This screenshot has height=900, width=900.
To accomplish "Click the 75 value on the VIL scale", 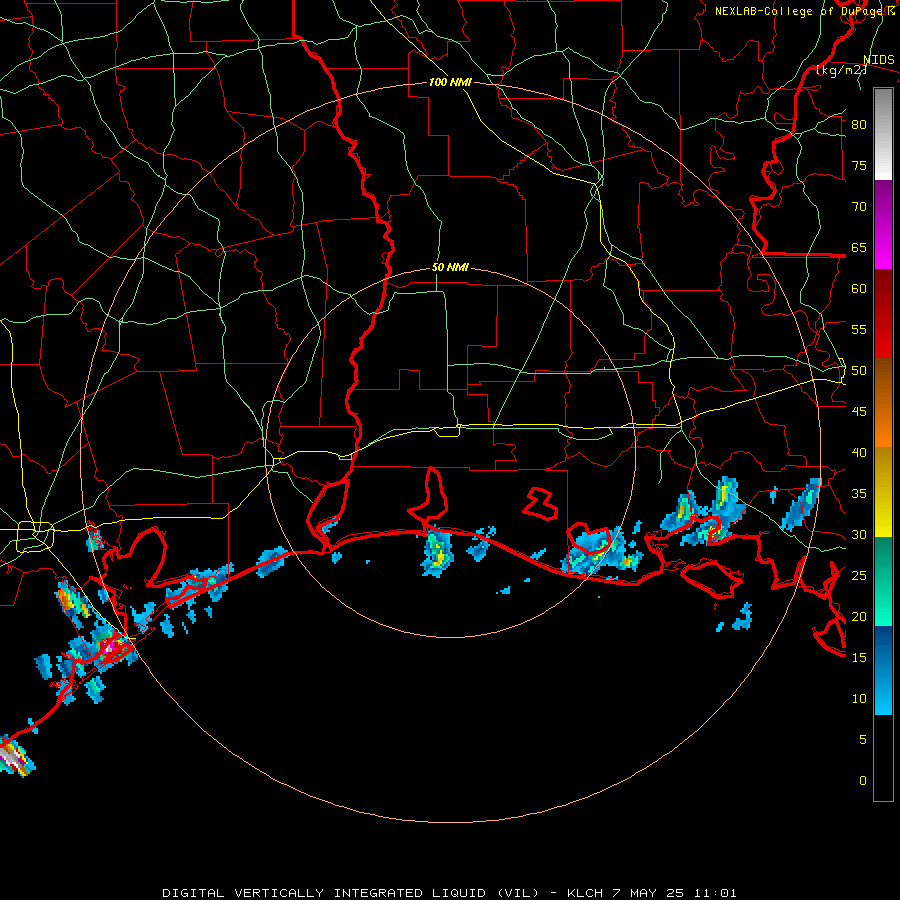I will 859,165.
